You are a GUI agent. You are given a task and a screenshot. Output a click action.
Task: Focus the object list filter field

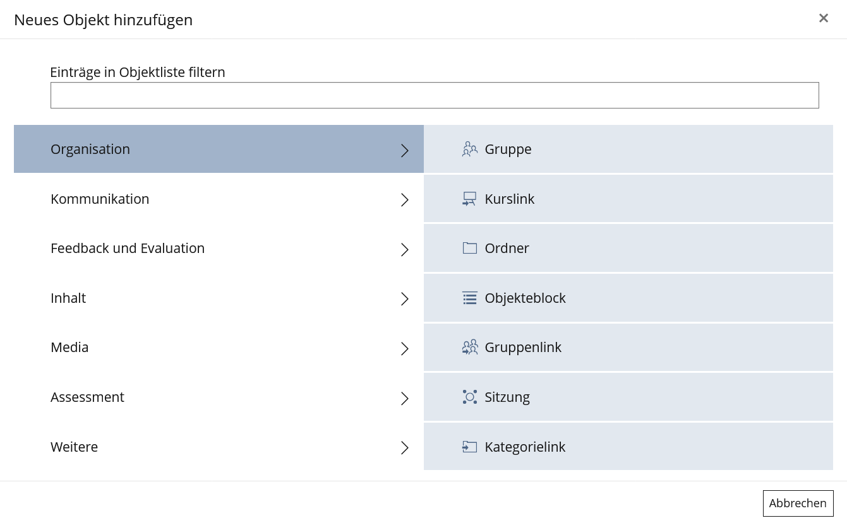434,95
